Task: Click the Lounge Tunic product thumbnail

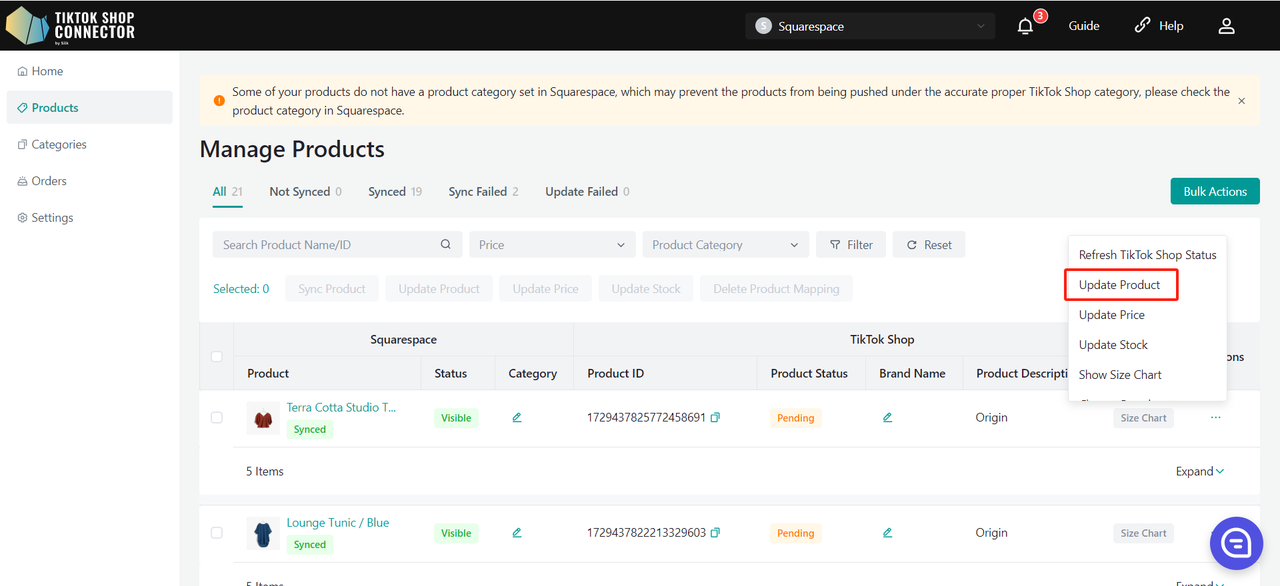Action: pyautogui.click(x=263, y=533)
